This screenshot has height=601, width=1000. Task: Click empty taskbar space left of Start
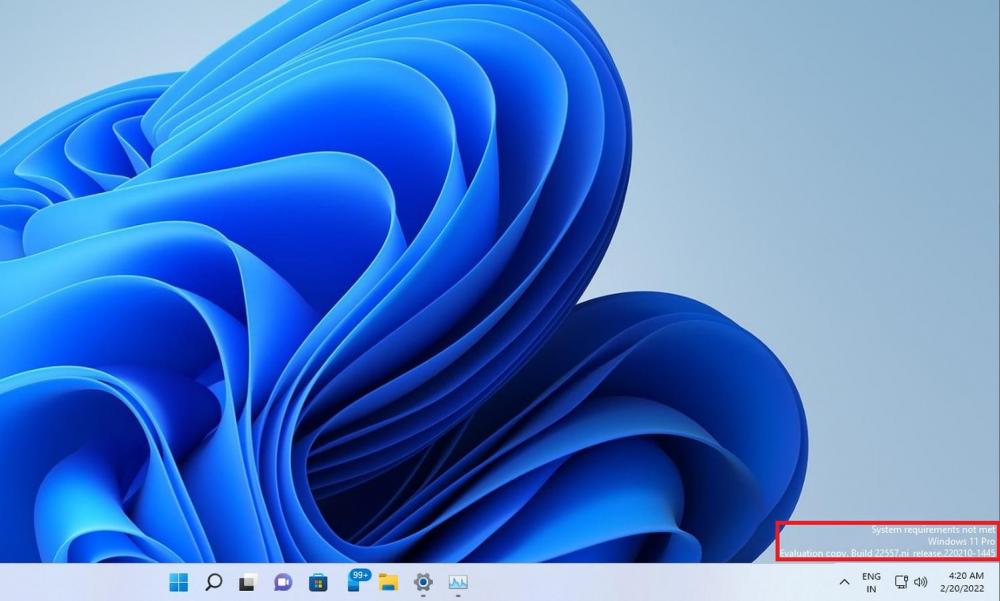pyautogui.click(x=80, y=582)
